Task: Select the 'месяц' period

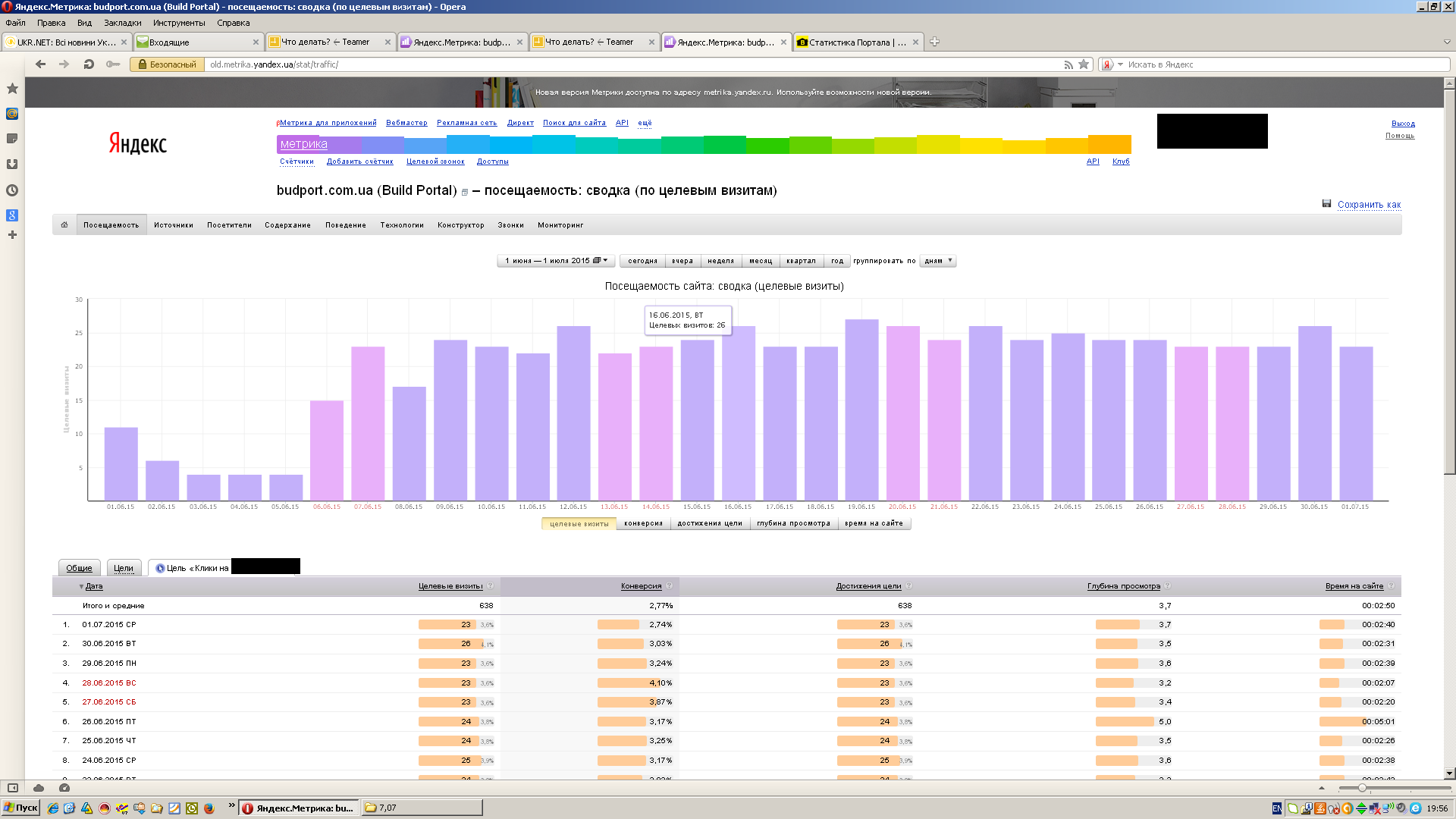Action: pos(761,261)
